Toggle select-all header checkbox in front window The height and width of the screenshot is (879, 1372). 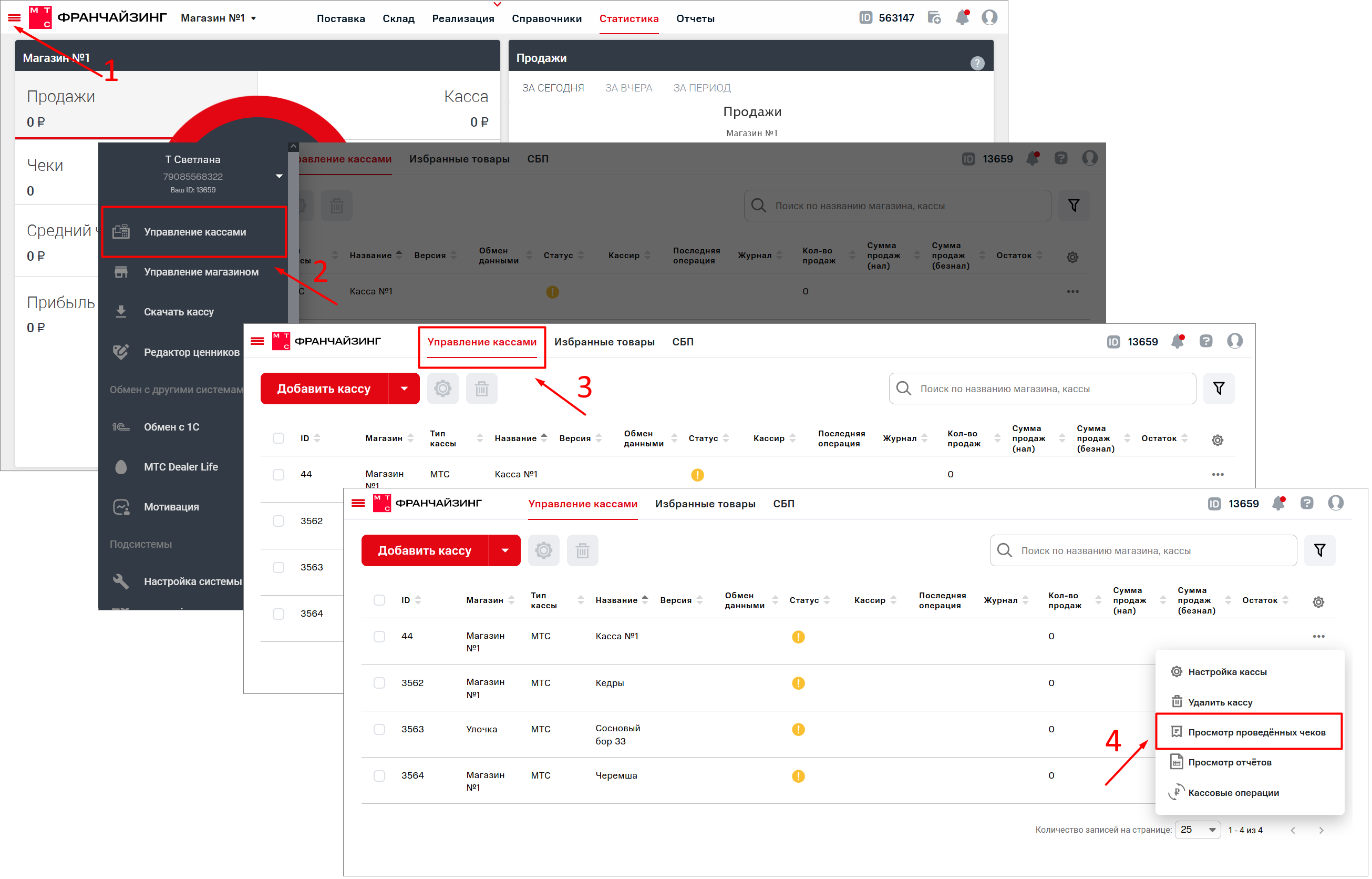point(379,600)
